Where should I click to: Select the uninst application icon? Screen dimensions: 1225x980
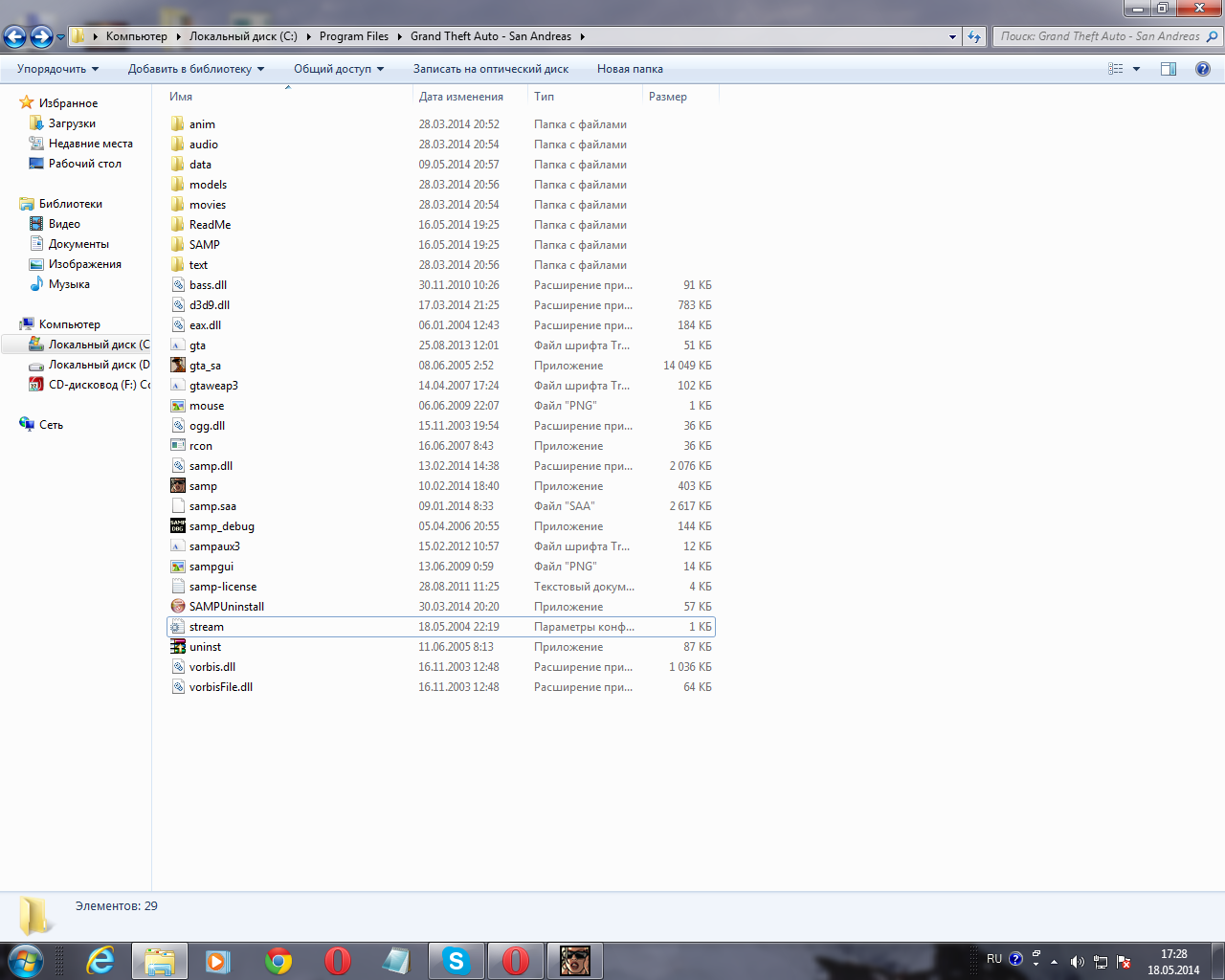click(178, 647)
